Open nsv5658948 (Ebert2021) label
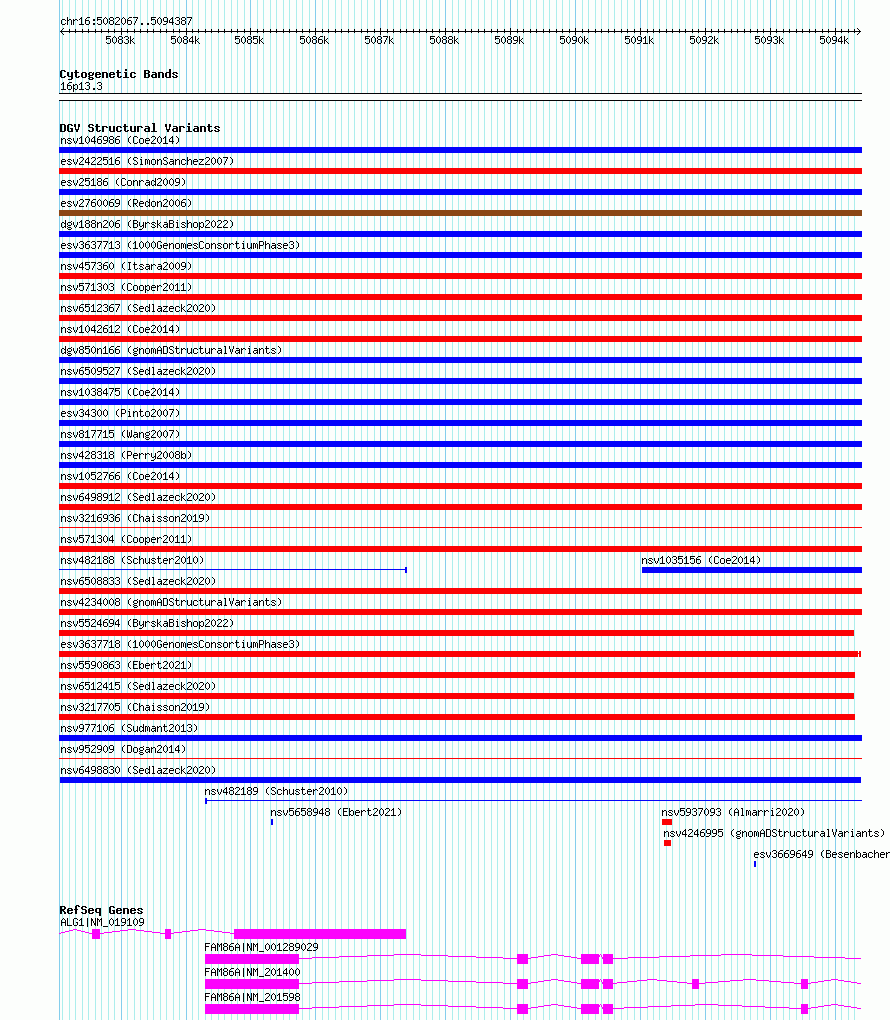 pyautogui.click(x=336, y=812)
